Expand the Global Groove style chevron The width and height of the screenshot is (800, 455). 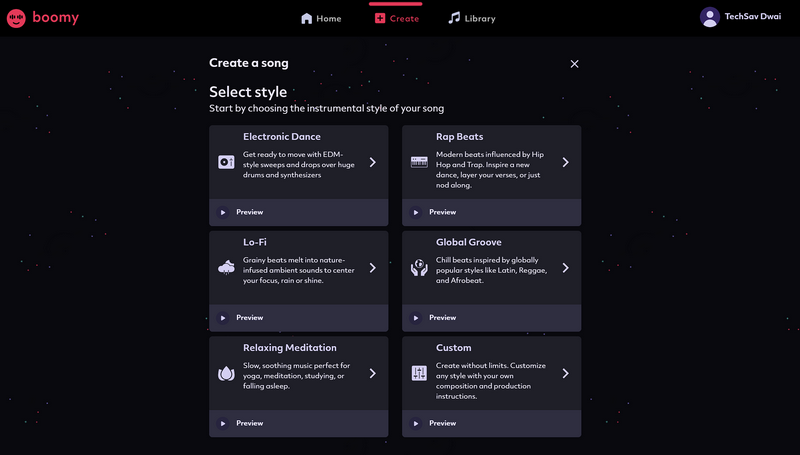pos(565,268)
